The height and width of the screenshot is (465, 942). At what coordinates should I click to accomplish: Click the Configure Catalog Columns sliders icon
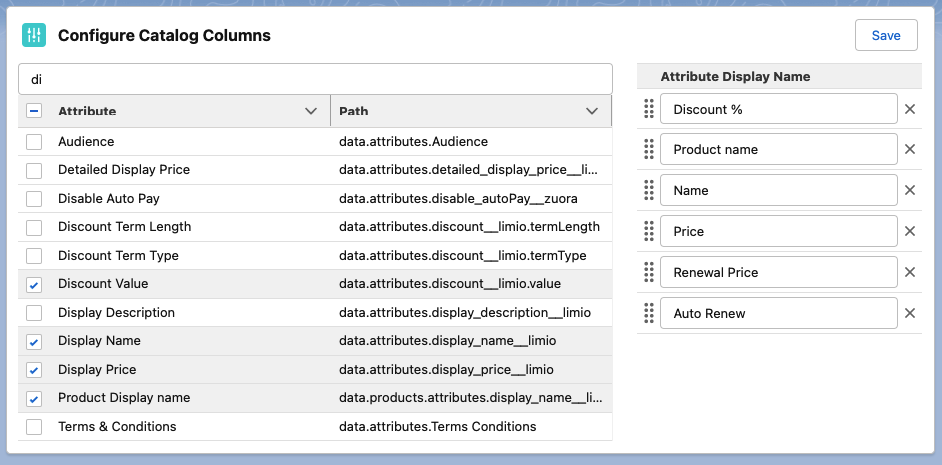[x=34, y=35]
